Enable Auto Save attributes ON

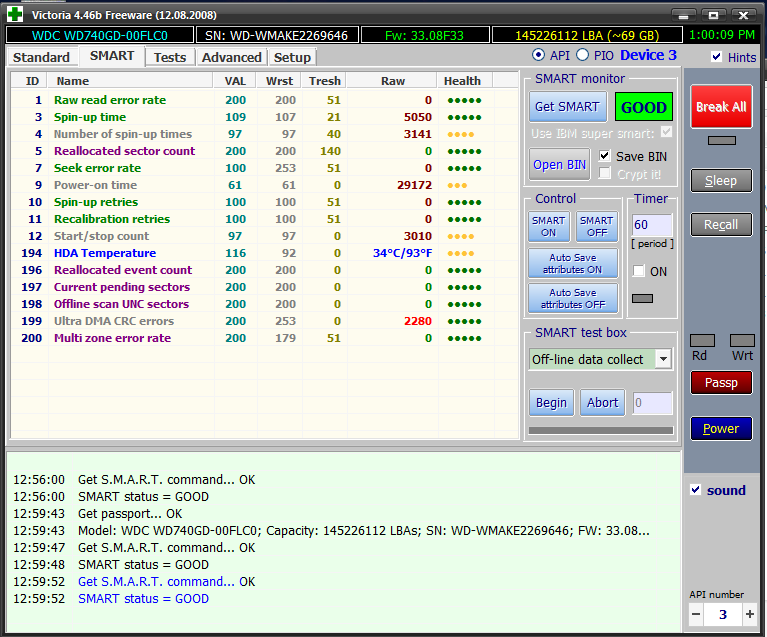point(572,263)
